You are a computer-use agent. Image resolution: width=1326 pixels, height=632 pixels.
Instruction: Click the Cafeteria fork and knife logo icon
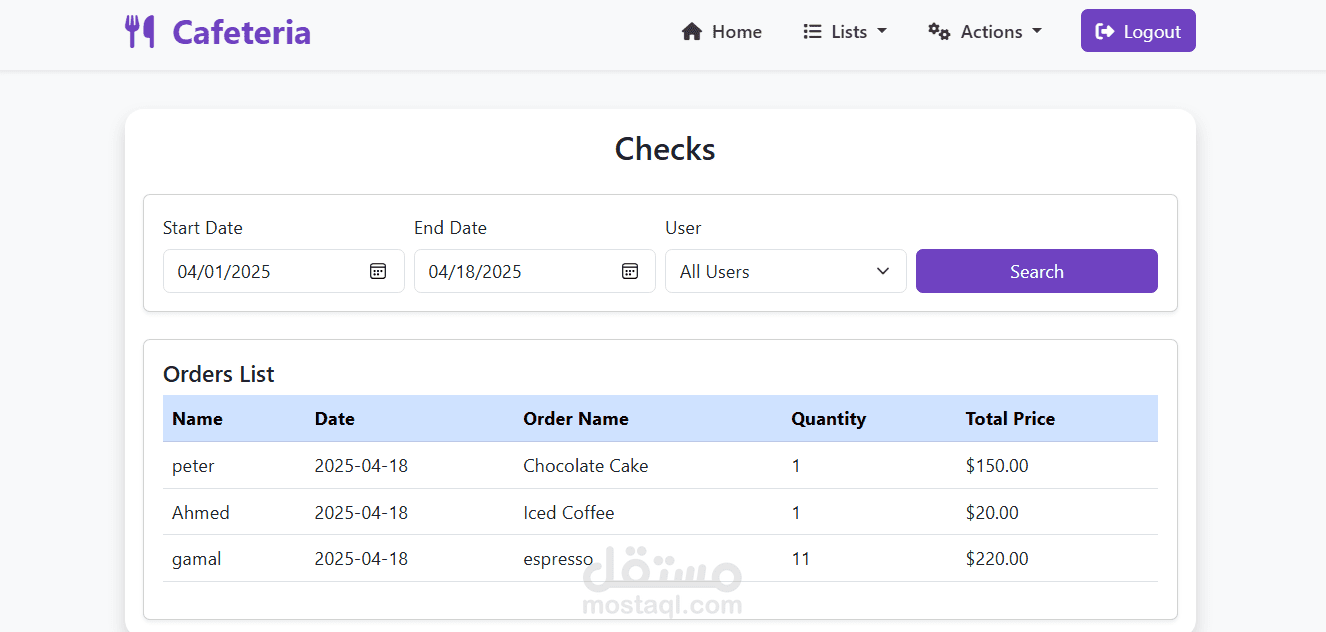(x=140, y=32)
